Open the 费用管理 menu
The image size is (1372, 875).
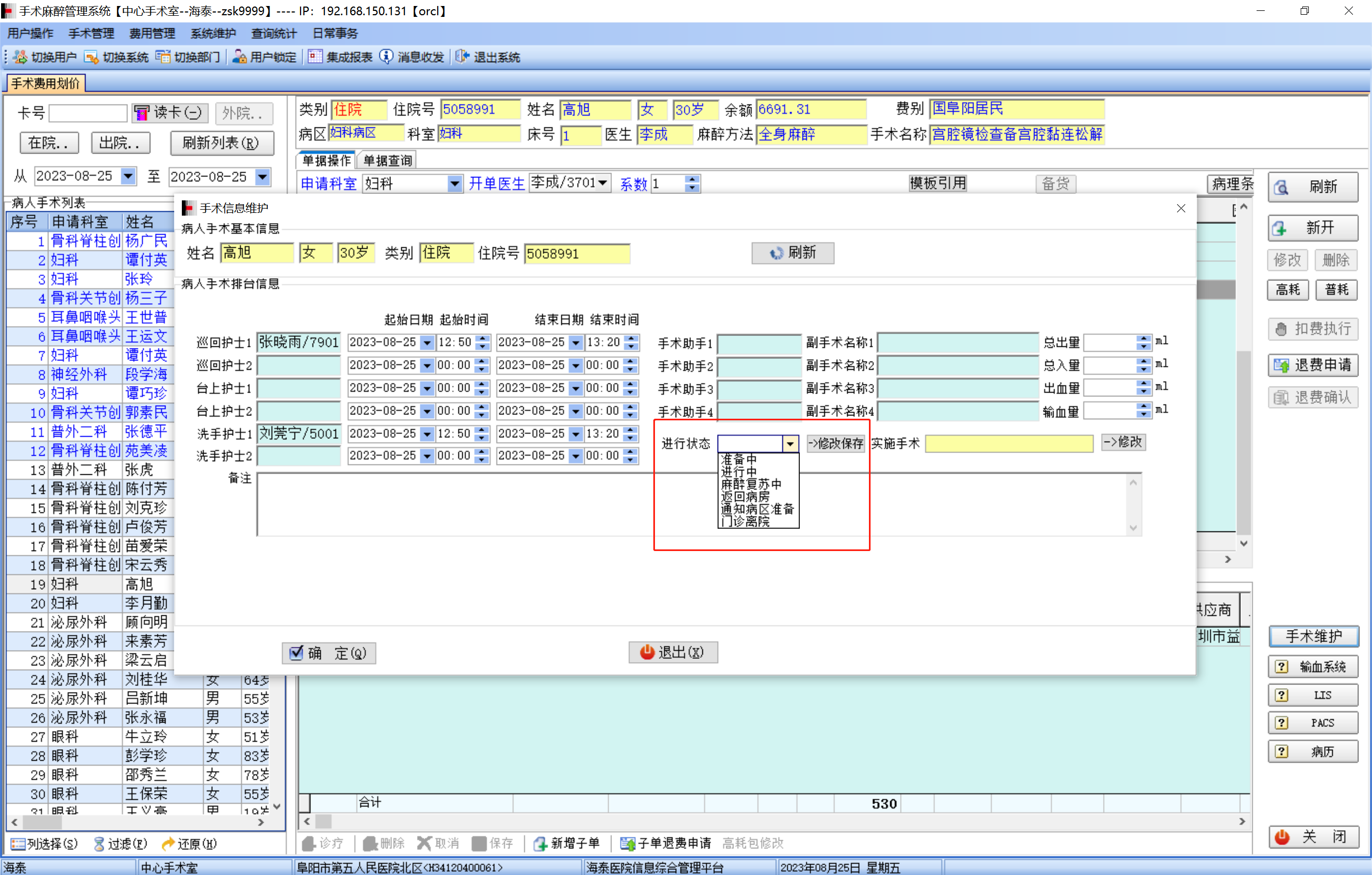(151, 33)
